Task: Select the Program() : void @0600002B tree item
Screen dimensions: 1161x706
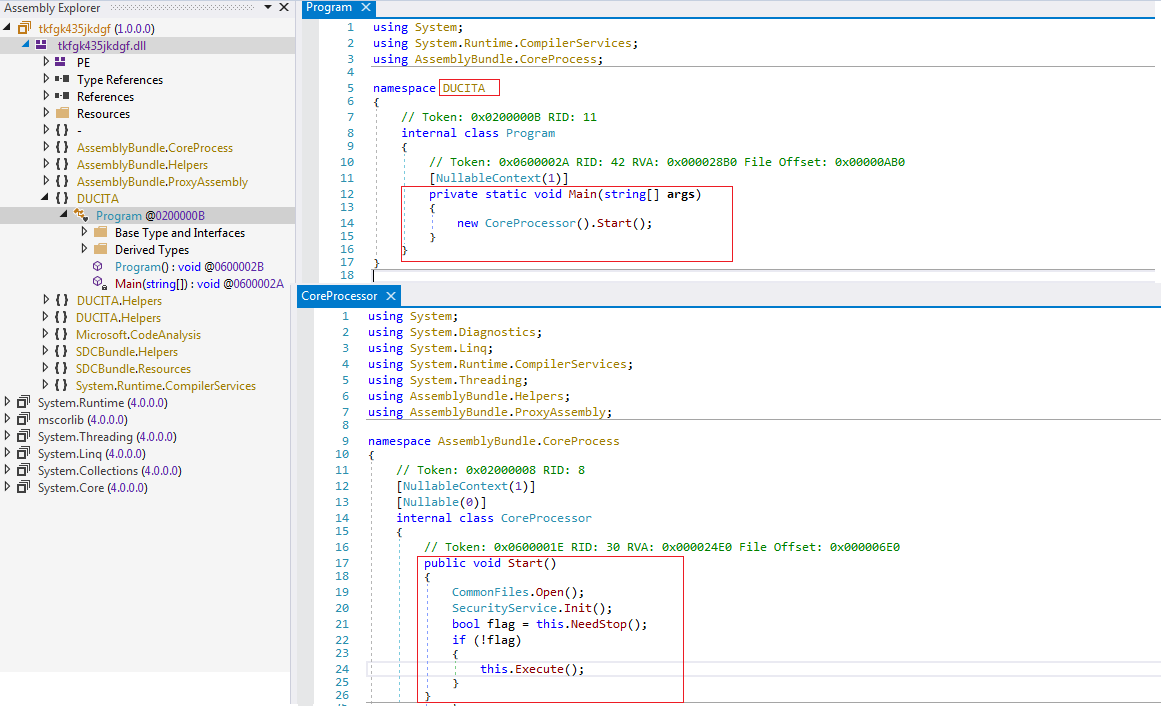Action: pyautogui.click(x=190, y=267)
